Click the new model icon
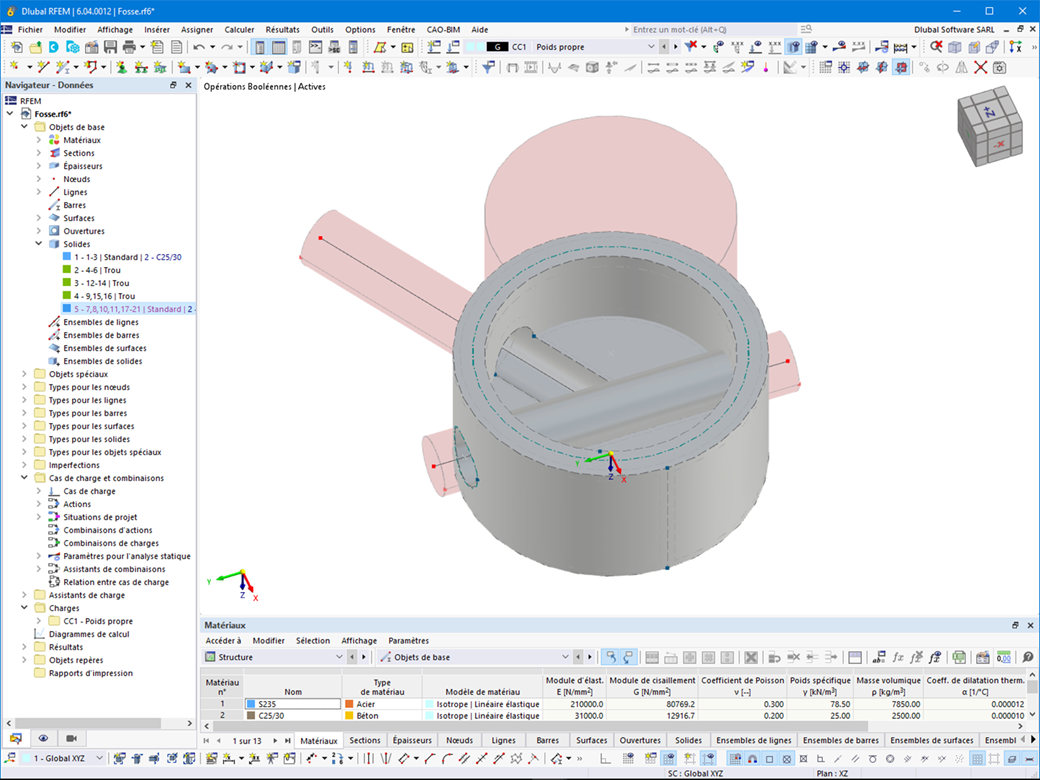 17,47
